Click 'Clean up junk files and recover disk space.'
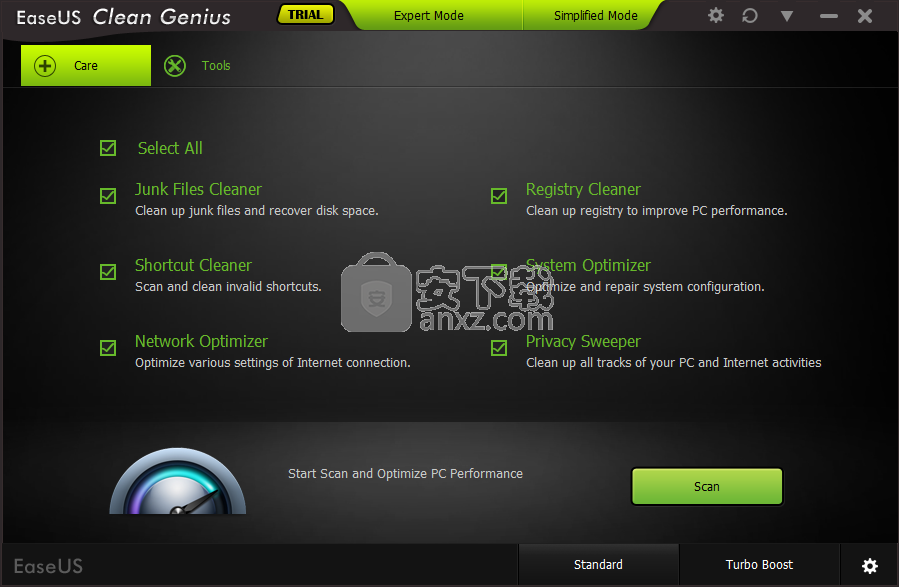The width and height of the screenshot is (899, 587). click(257, 211)
